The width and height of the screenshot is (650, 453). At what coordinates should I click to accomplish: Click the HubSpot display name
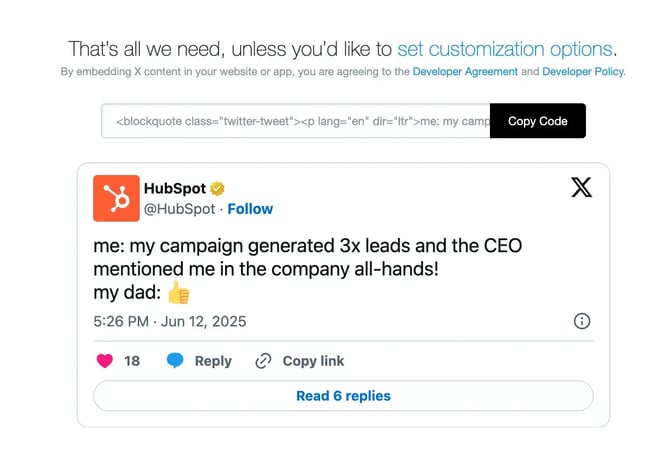coord(174,188)
